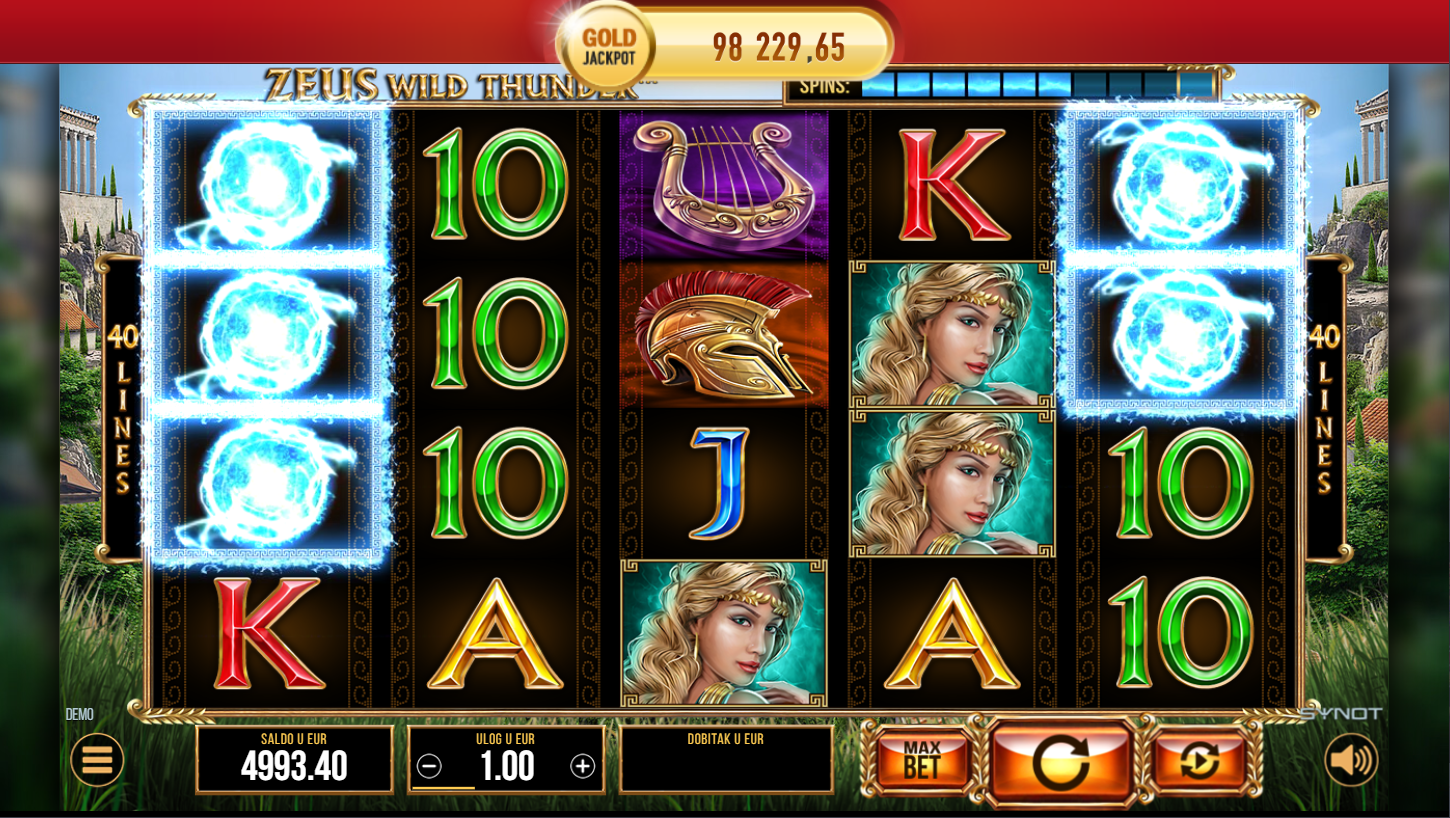Viewport: 1450px width, 818px height.
Task: Decrease the bet with the minus button
Action: 429,767
